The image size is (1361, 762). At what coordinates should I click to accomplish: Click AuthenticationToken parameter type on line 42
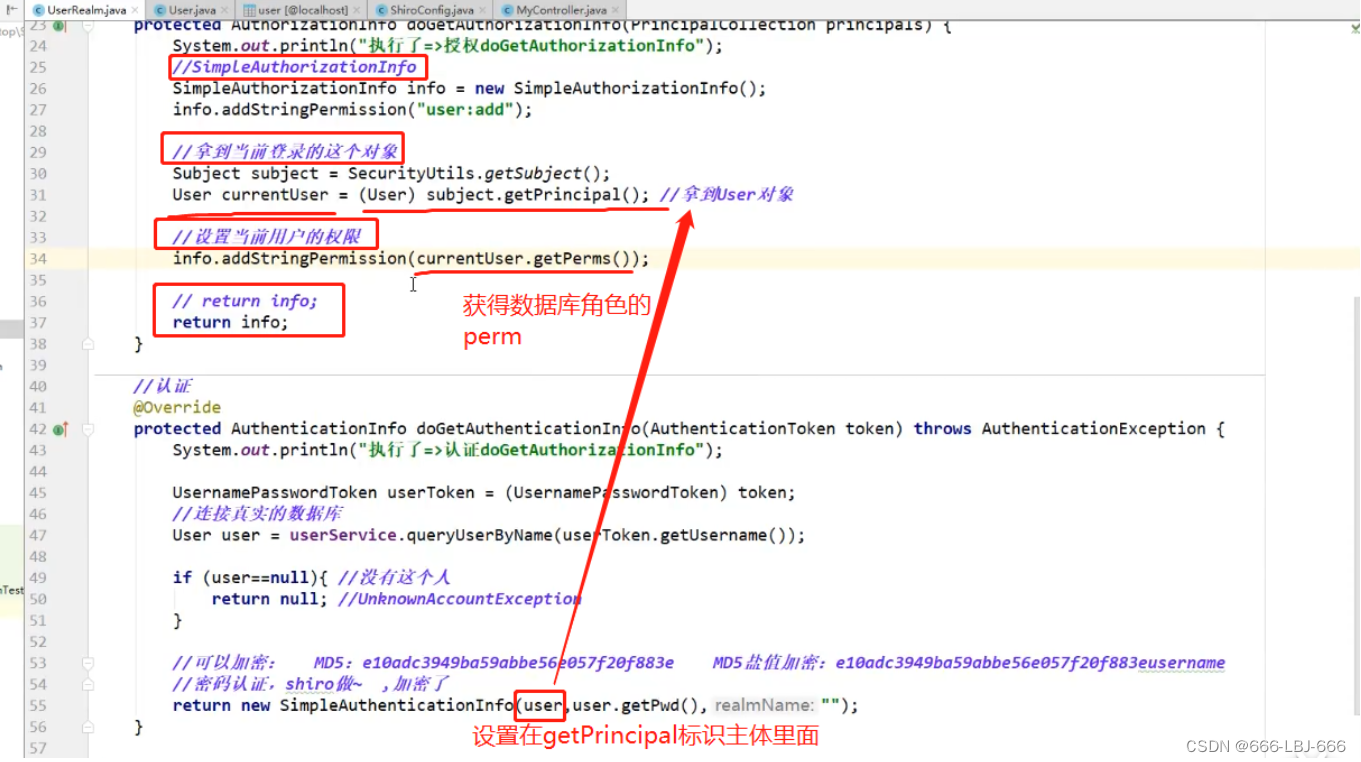pos(743,429)
